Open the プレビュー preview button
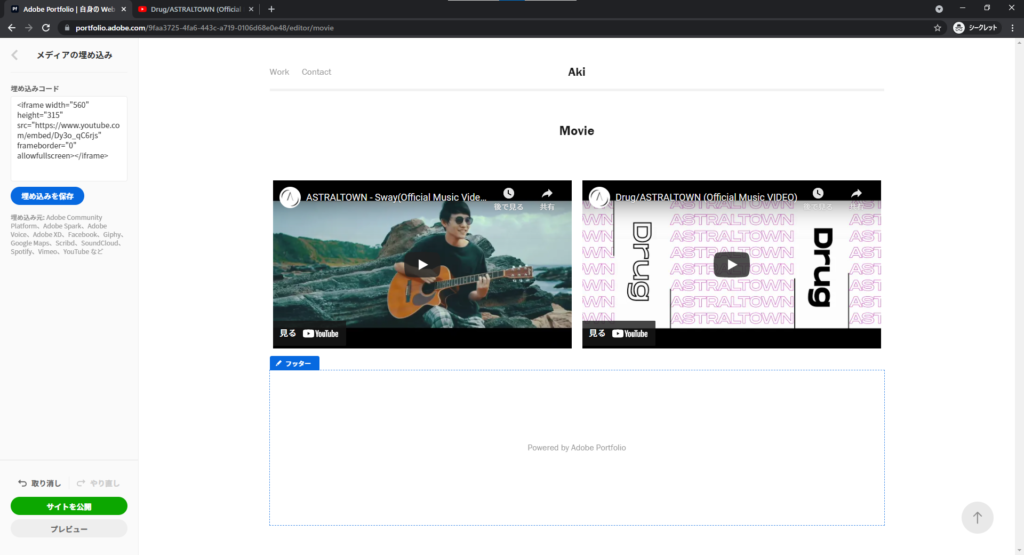Viewport: 1024px width, 555px height. pos(69,529)
